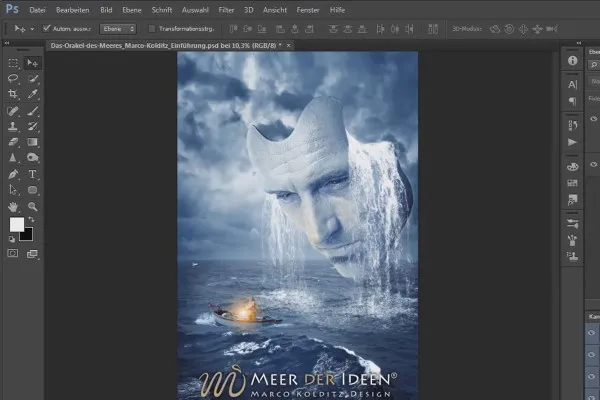
Task: Open the Ebene menu
Action: (132, 10)
